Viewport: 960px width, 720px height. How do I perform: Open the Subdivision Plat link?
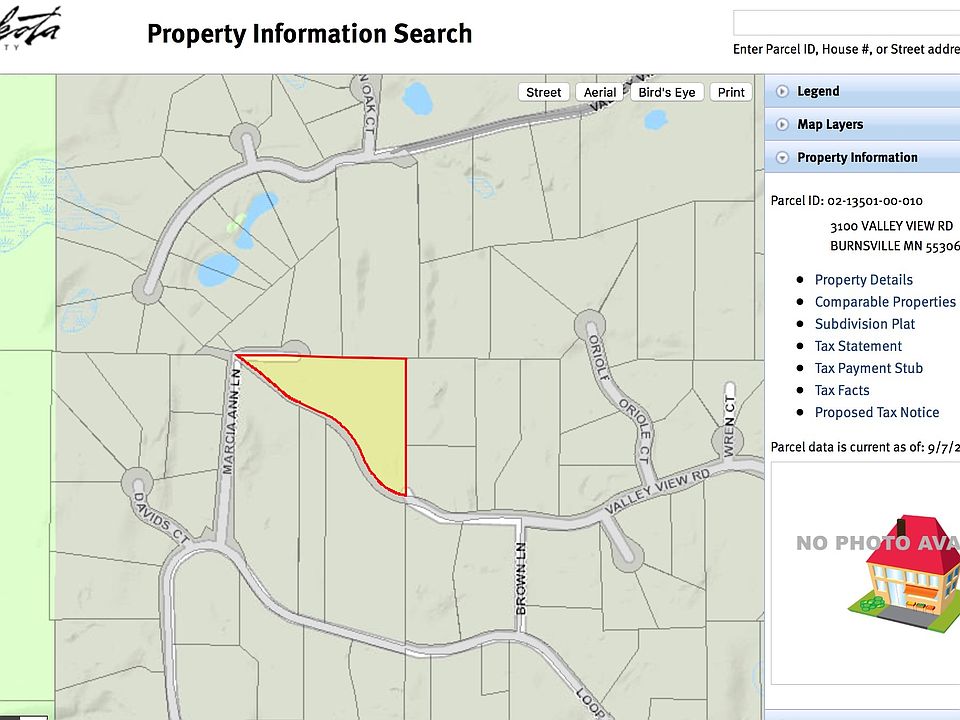[864, 324]
